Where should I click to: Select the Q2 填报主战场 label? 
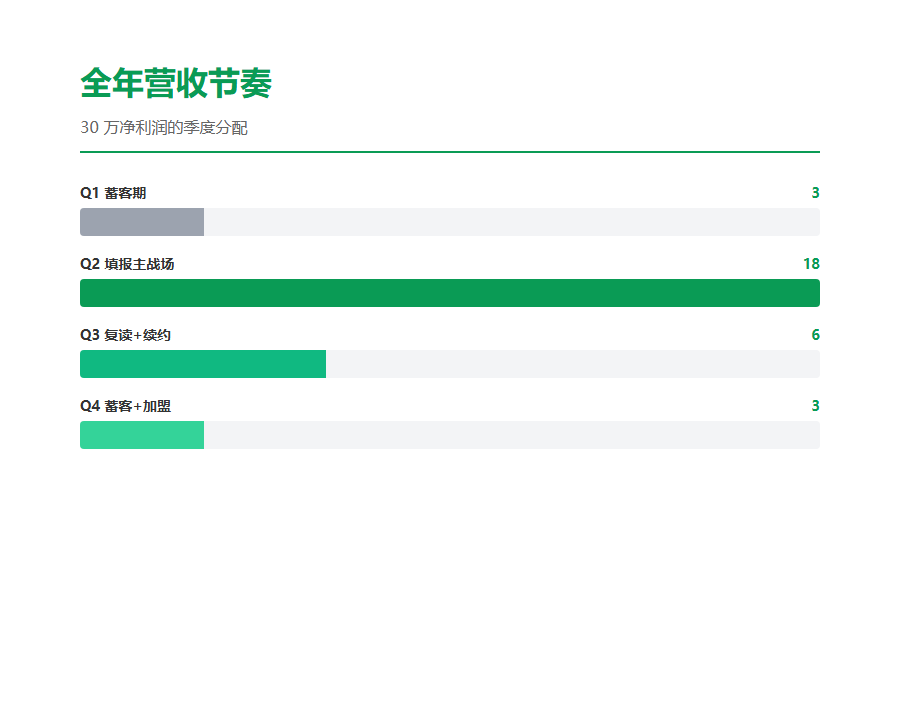[x=127, y=264]
